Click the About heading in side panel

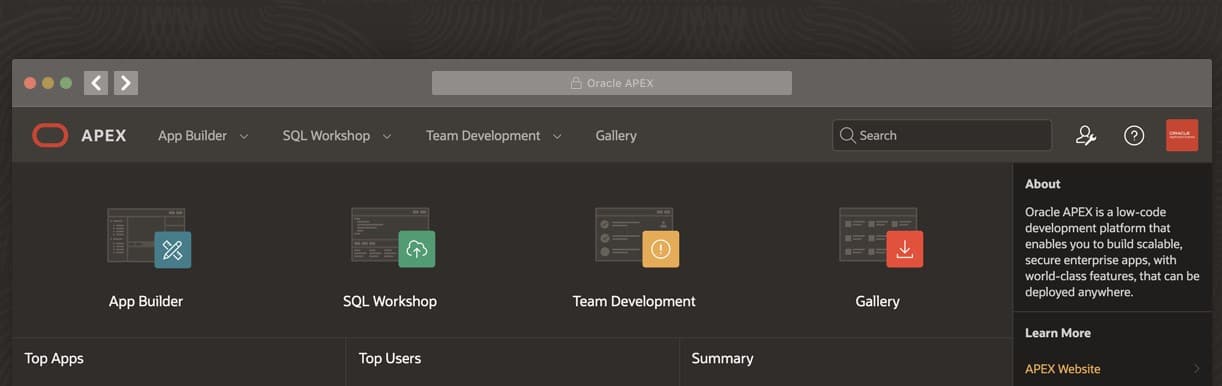click(1043, 184)
